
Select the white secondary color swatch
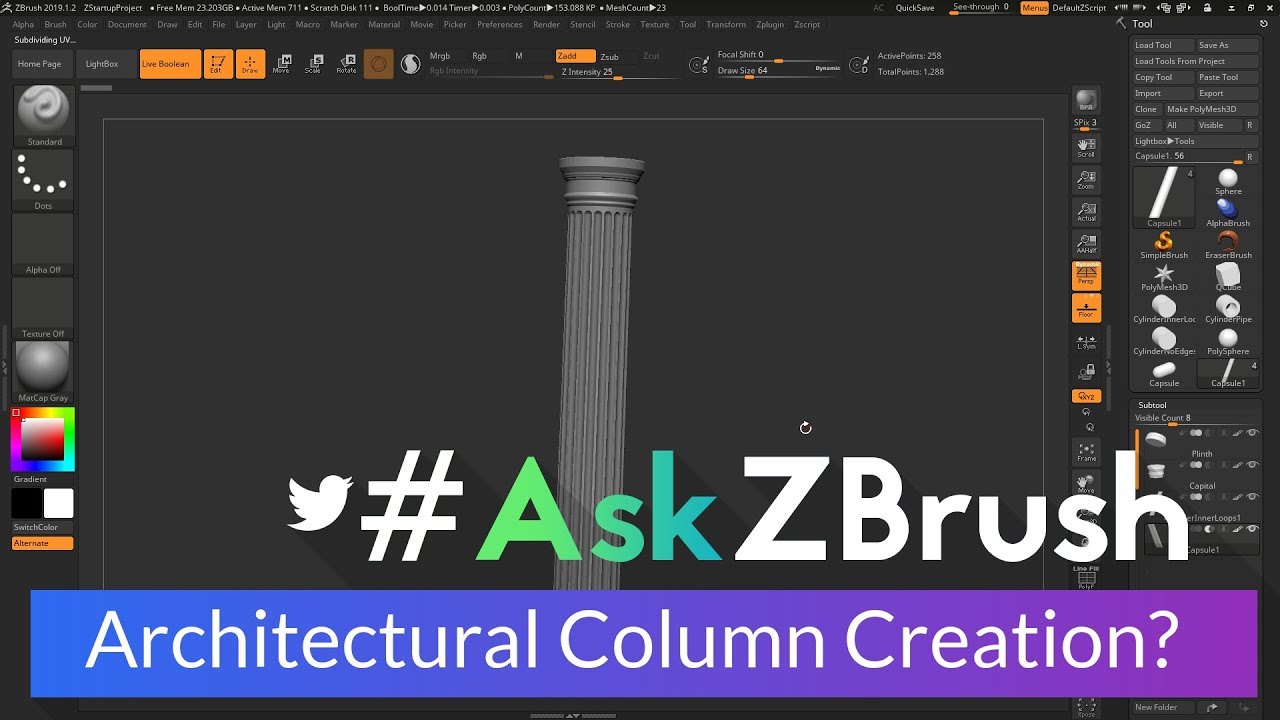pyautogui.click(x=59, y=503)
